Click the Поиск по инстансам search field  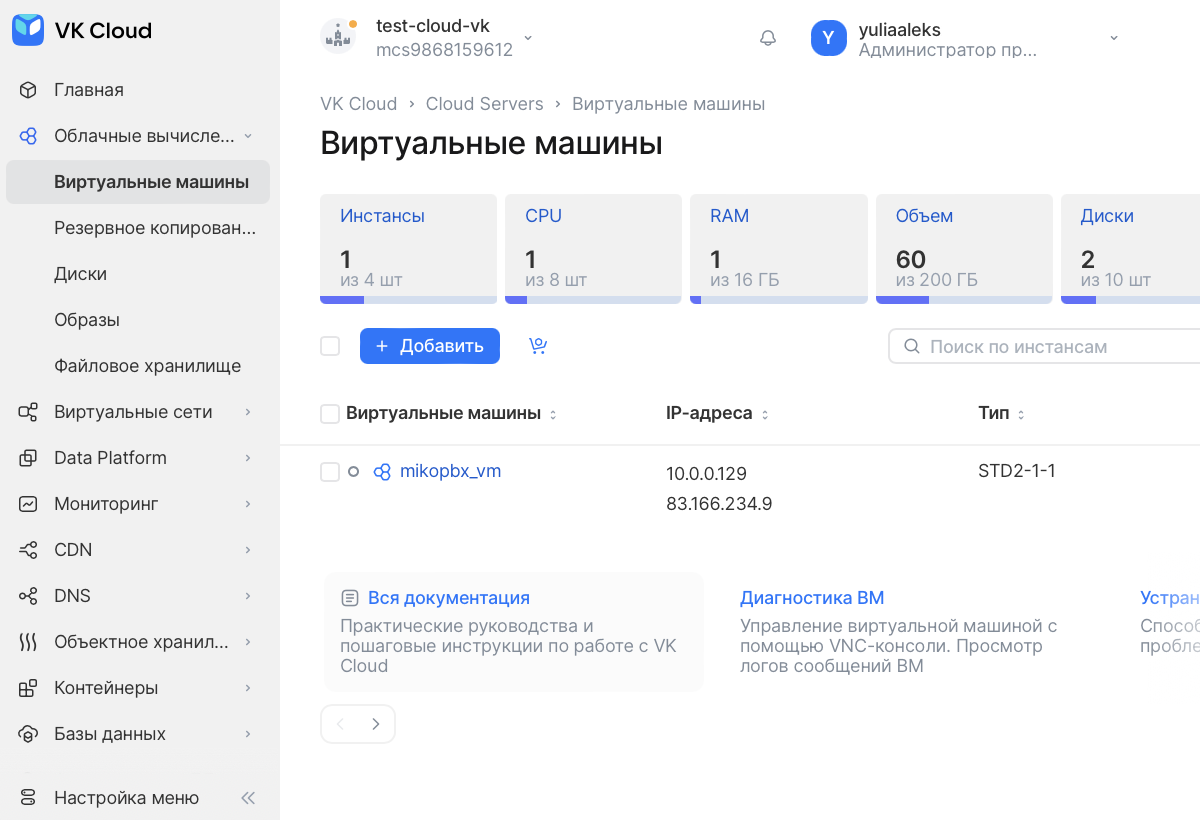pyautogui.click(x=1050, y=347)
